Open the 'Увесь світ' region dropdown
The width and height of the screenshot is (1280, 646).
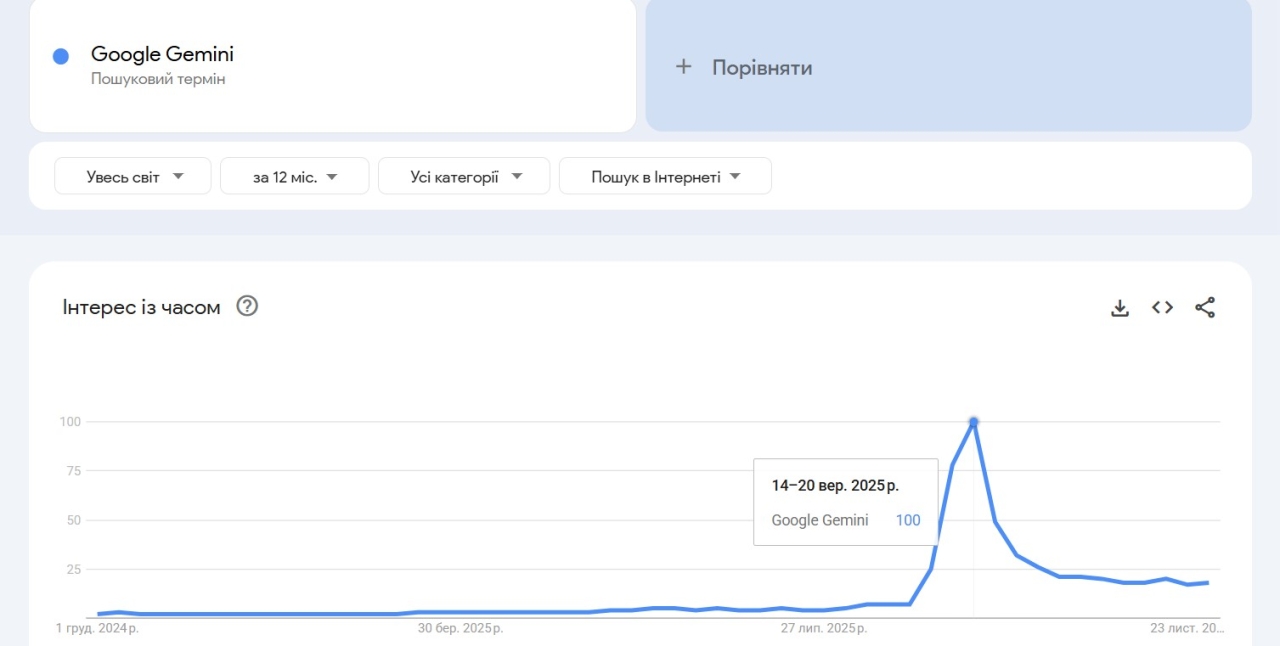tap(132, 175)
